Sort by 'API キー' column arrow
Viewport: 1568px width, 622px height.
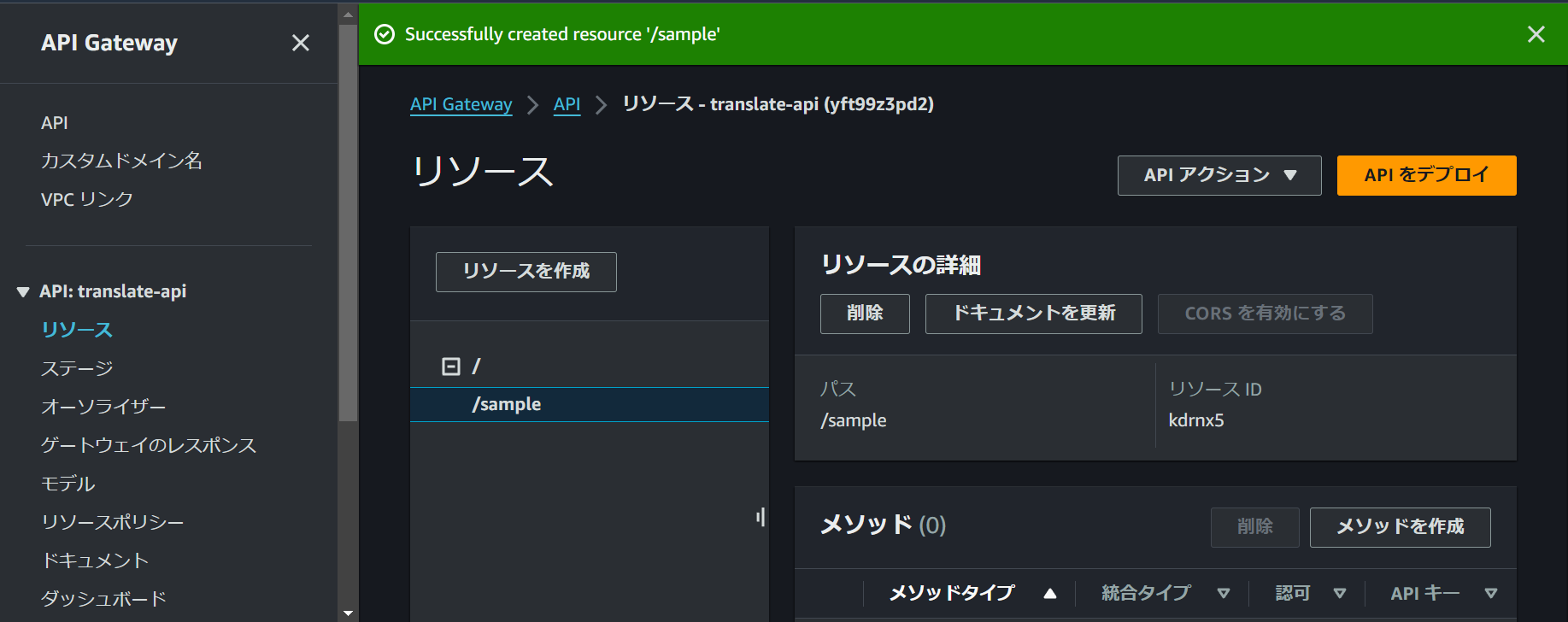coord(1491,594)
